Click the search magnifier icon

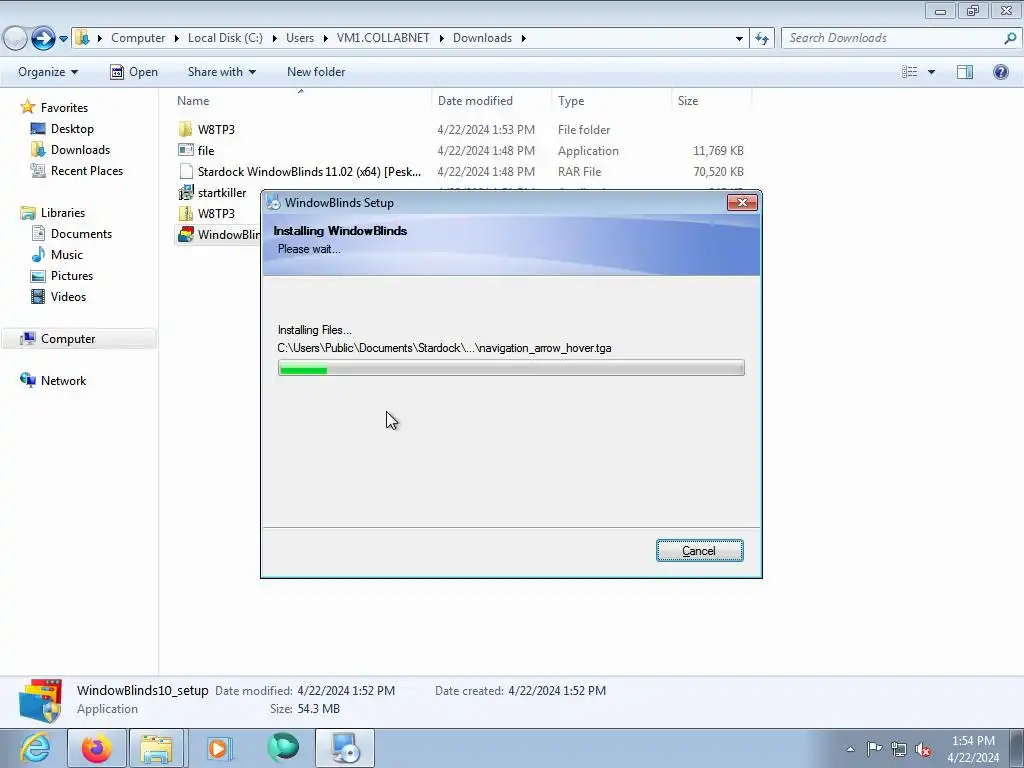[1010, 38]
